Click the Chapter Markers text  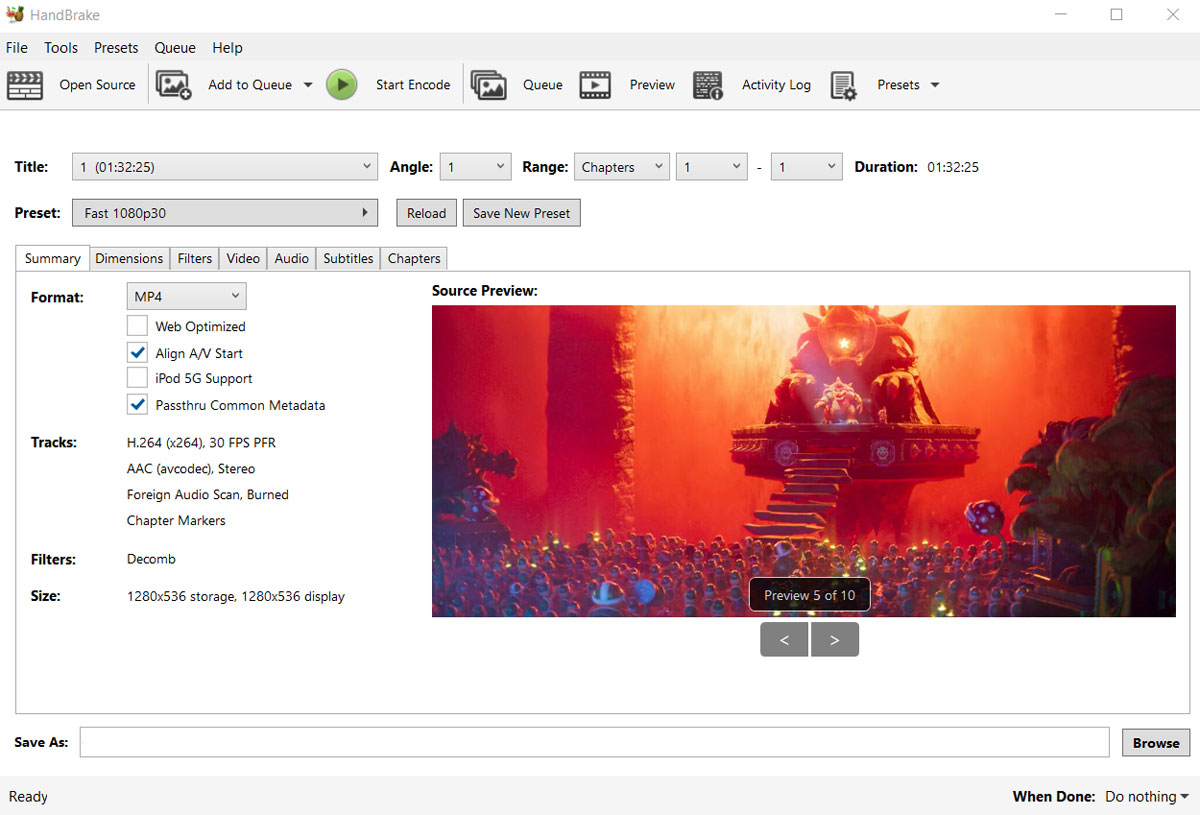click(176, 520)
